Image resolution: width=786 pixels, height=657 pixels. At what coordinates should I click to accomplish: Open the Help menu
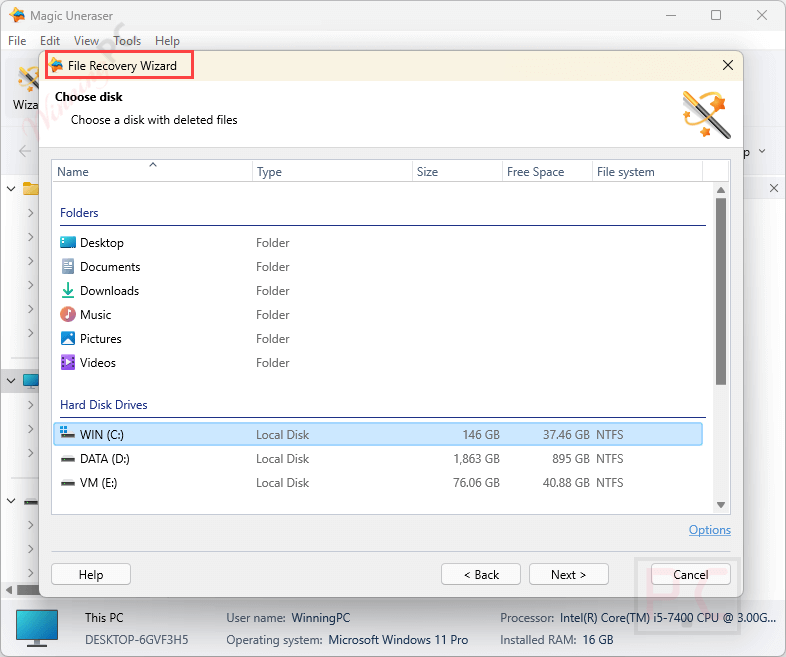tap(167, 41)
